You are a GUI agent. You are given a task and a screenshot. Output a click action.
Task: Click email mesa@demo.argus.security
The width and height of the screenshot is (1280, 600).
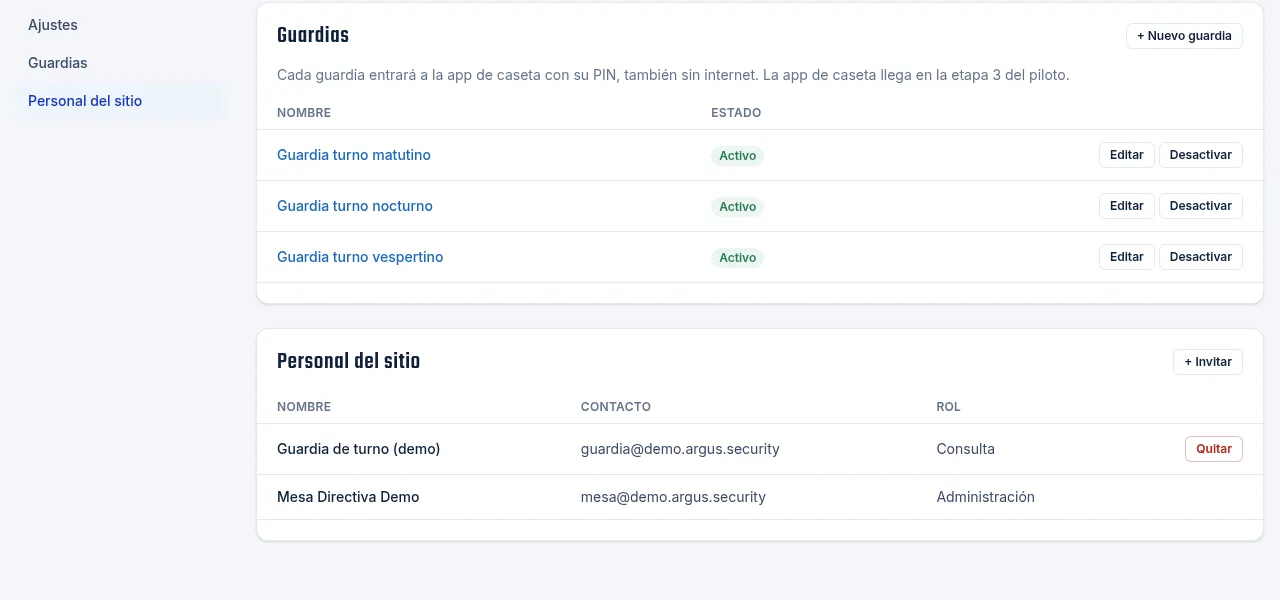(673, 497)
